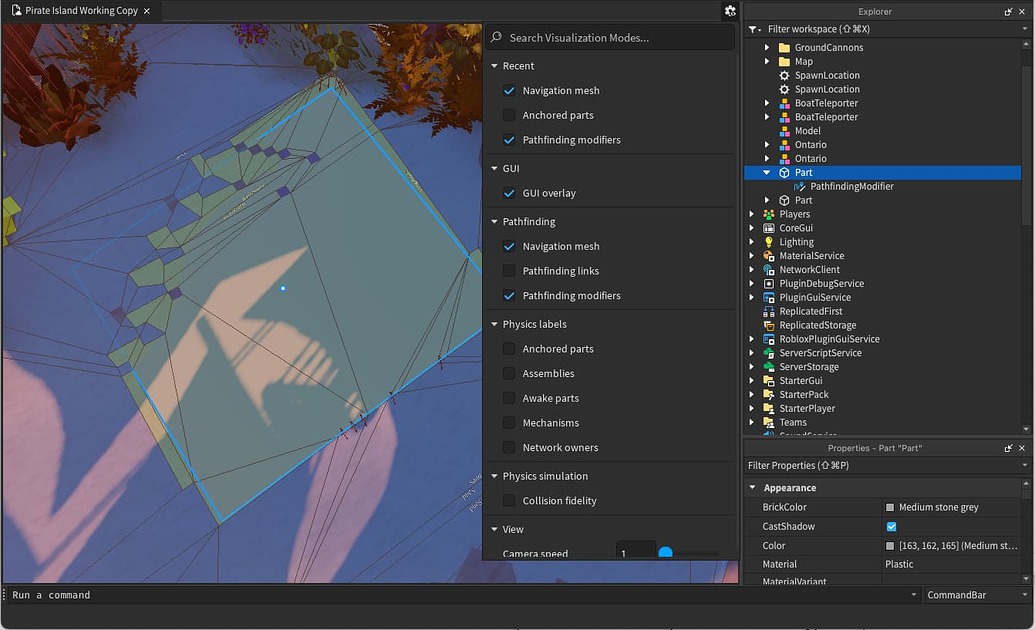Collapse the expanded Part in Explorer

(768, 172)
